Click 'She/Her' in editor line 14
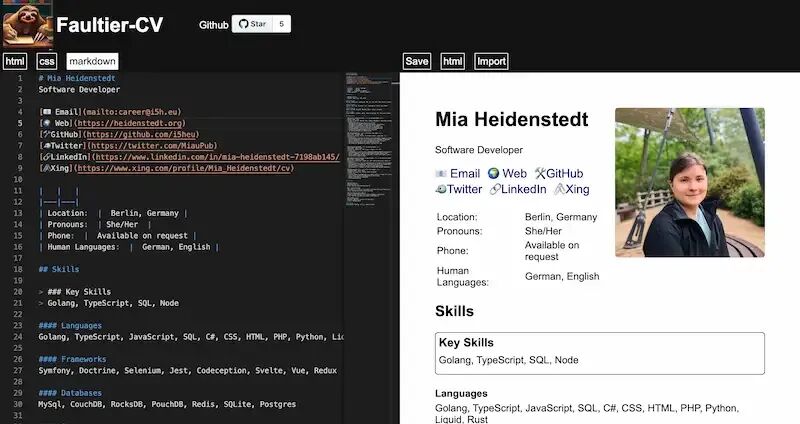This screenshot has width=800, height=424. click(x=122, y=225)
